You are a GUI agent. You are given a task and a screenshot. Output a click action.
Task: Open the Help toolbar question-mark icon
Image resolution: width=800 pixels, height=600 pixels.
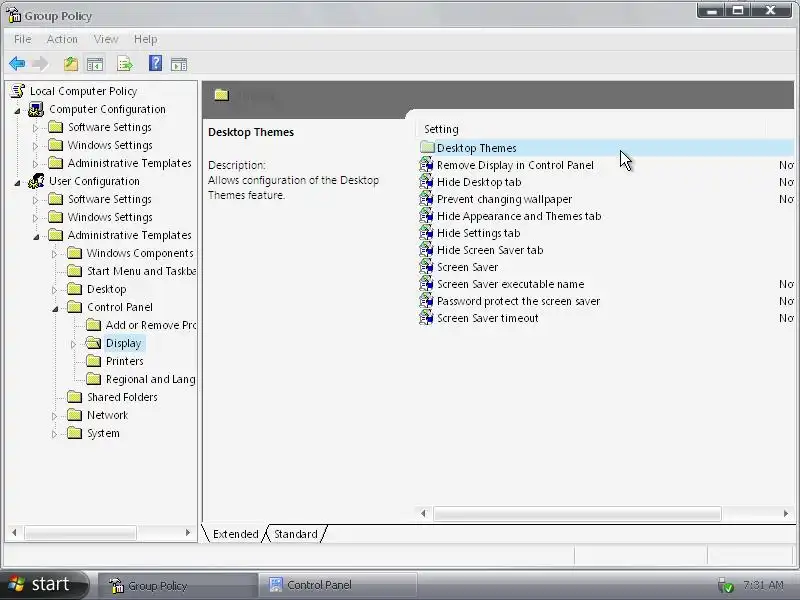(155, 63)
